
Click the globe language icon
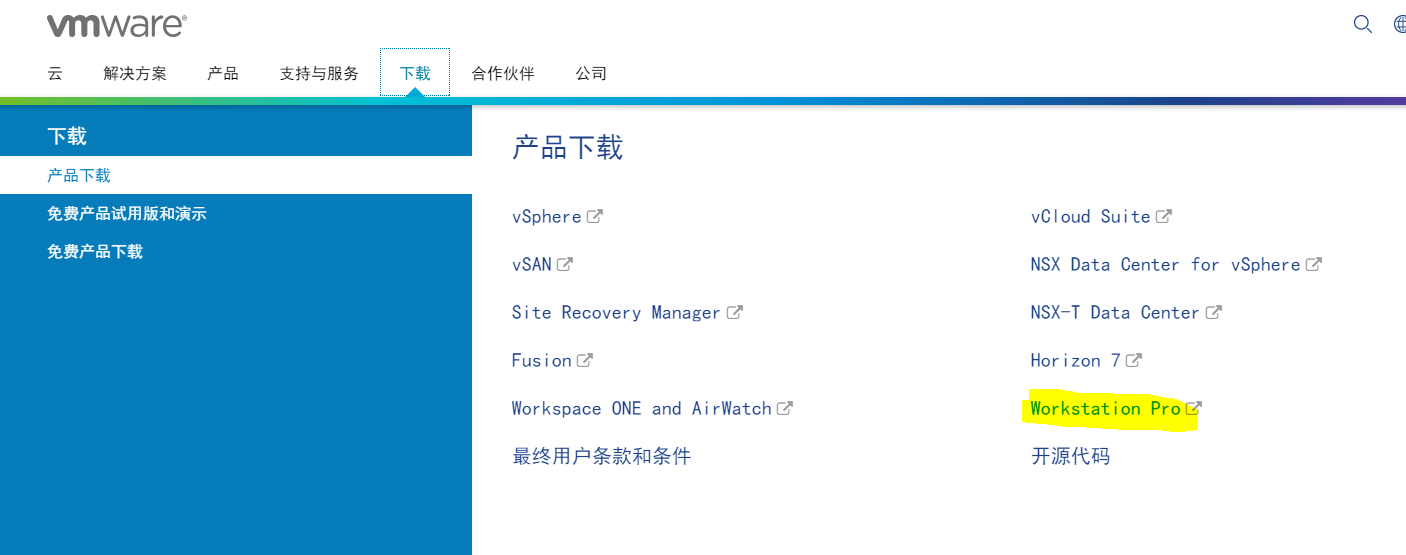tap(1399, 25)
